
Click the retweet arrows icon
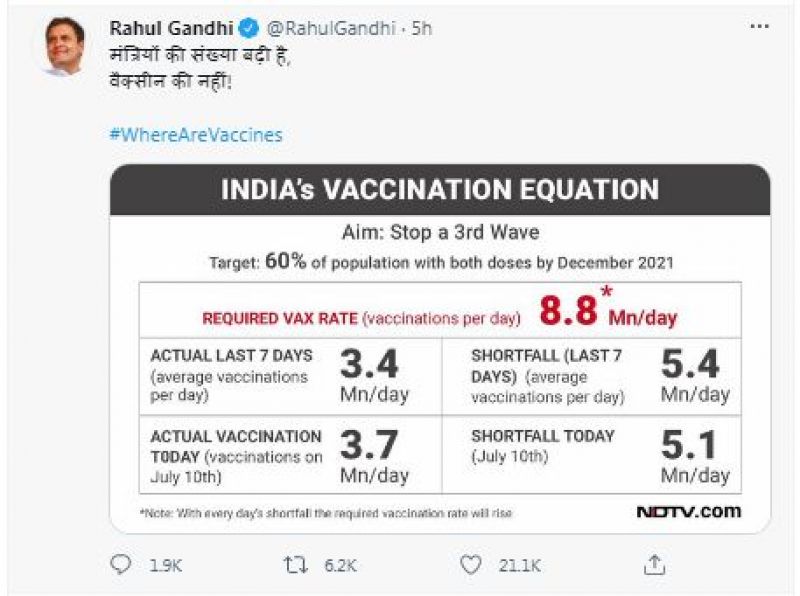pyautogui.click(x=295, y=565)
